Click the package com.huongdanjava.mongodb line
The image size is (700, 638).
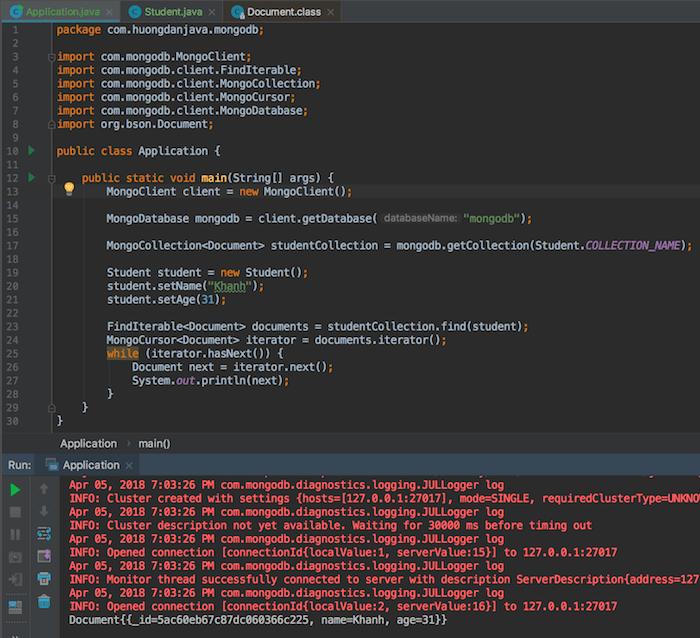pos(160,30)
